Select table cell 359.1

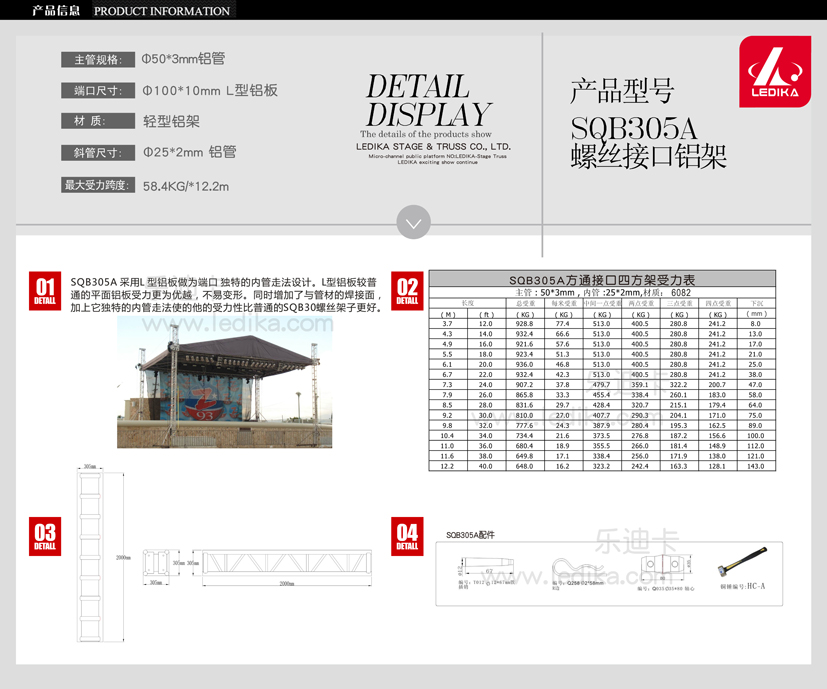pyautogui.click(x=640, y=385)
